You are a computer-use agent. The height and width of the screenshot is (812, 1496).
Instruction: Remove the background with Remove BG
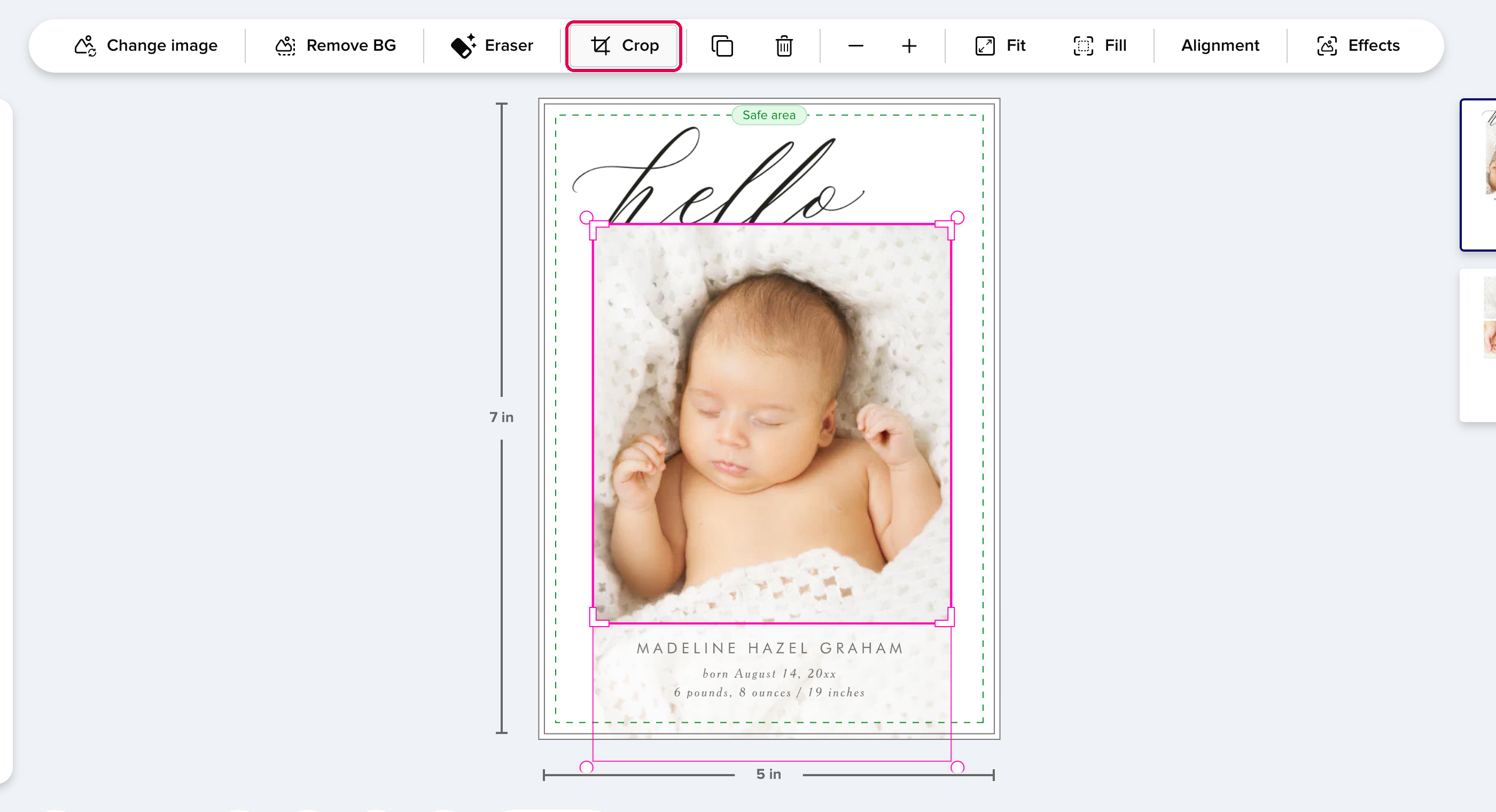coord(335,45)
